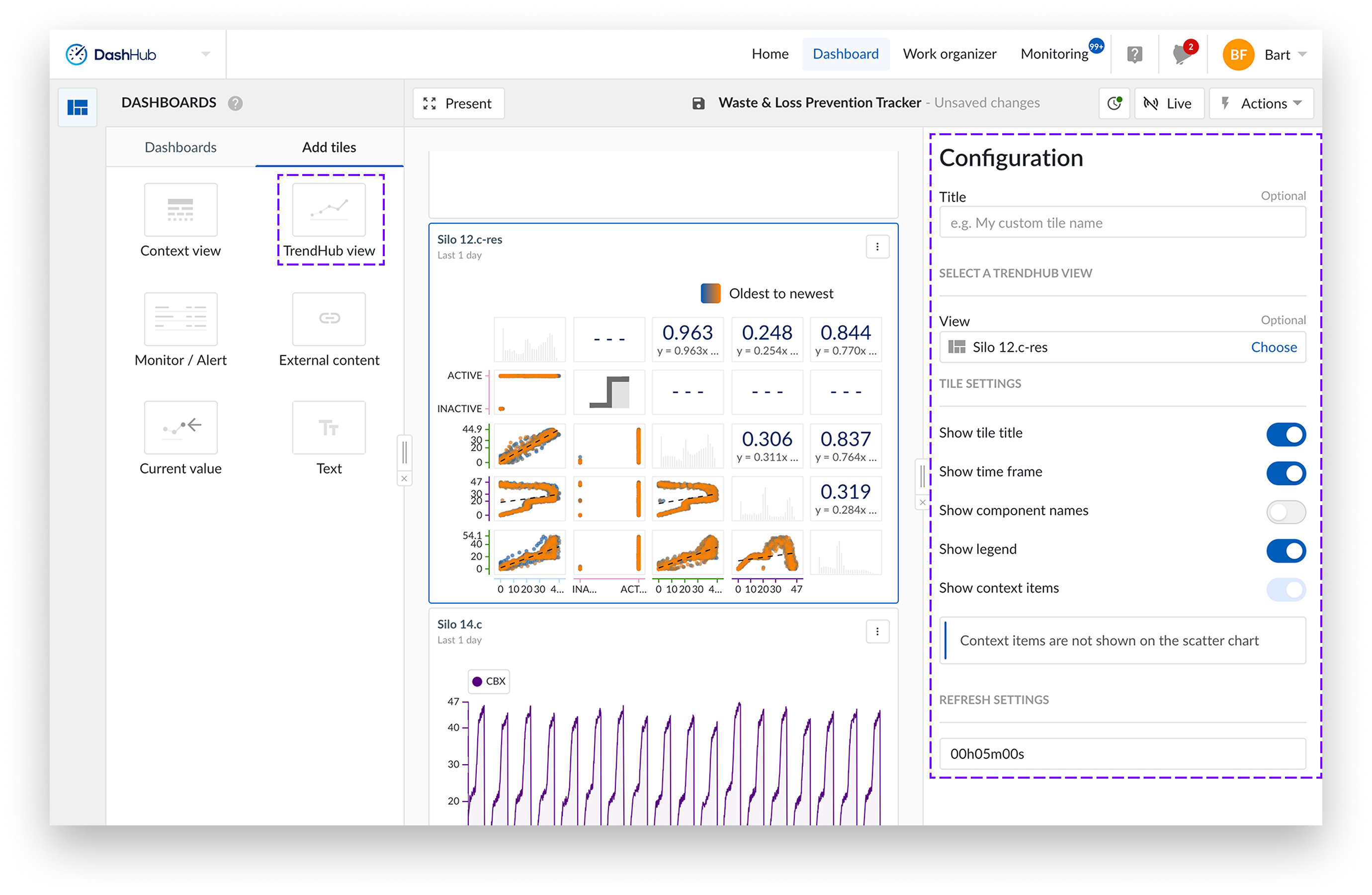1372x895 pixels.
Task: Click the dashboards grid sidebar icon
Action: coord(77,107)
